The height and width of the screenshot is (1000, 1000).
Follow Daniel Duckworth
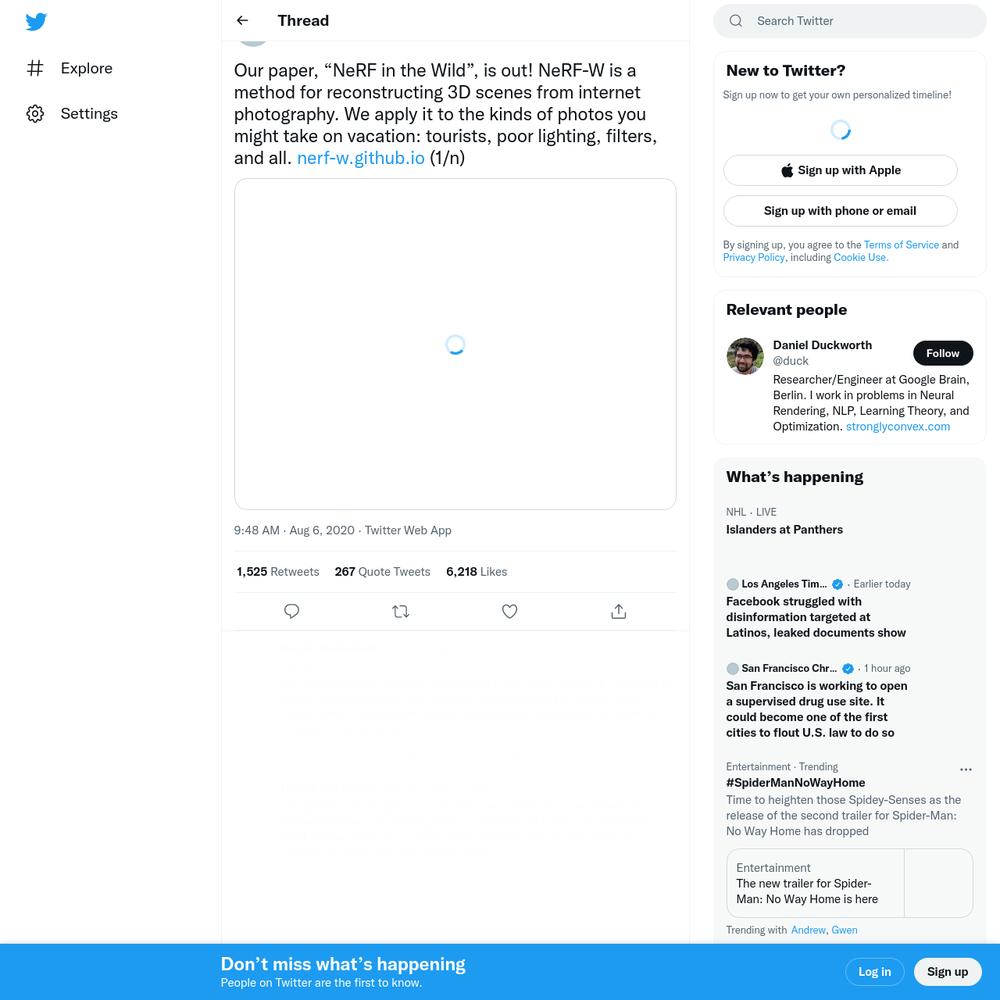[x=943, y=353]
